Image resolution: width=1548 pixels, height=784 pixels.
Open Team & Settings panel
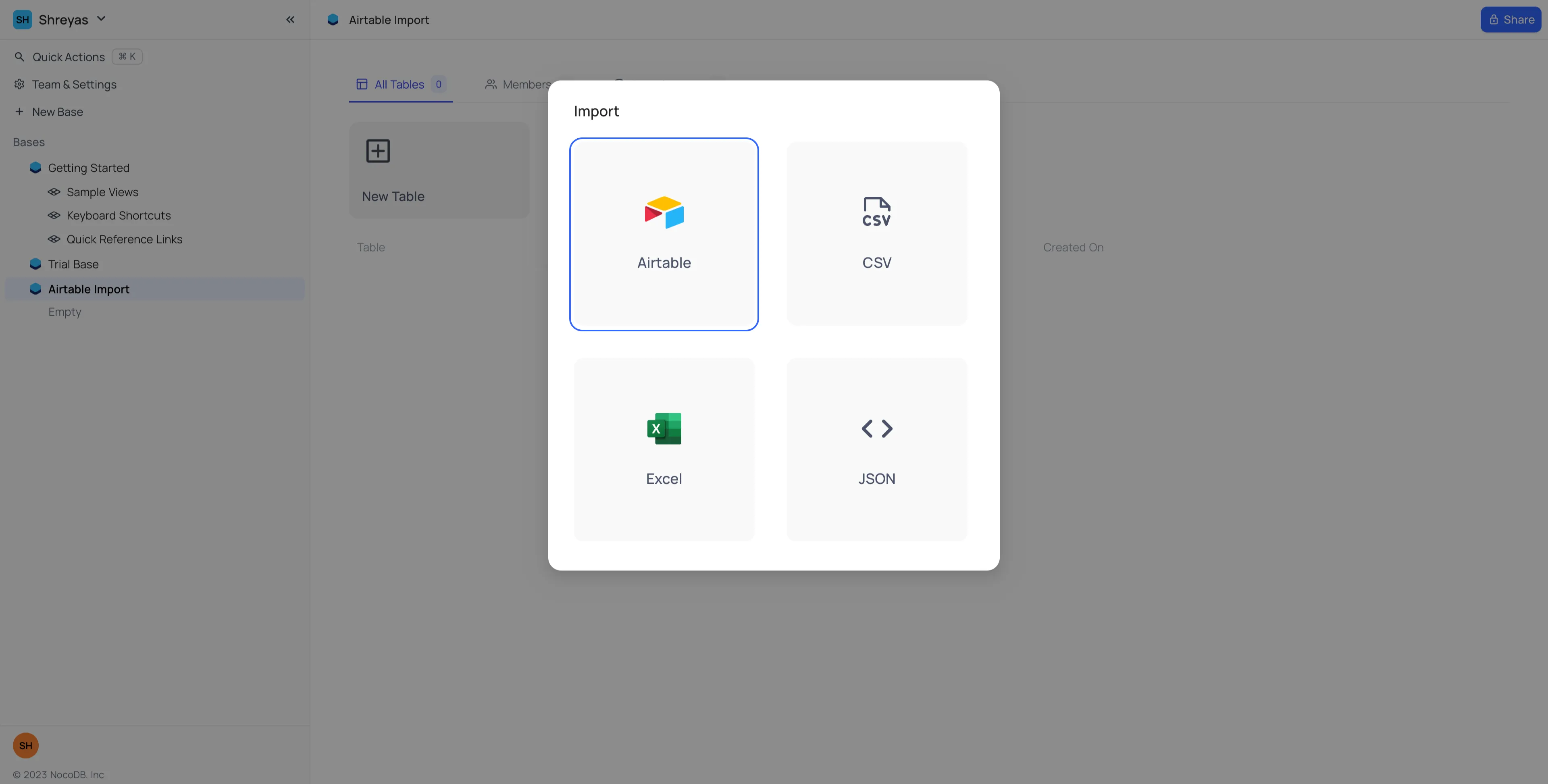point(74,84)
